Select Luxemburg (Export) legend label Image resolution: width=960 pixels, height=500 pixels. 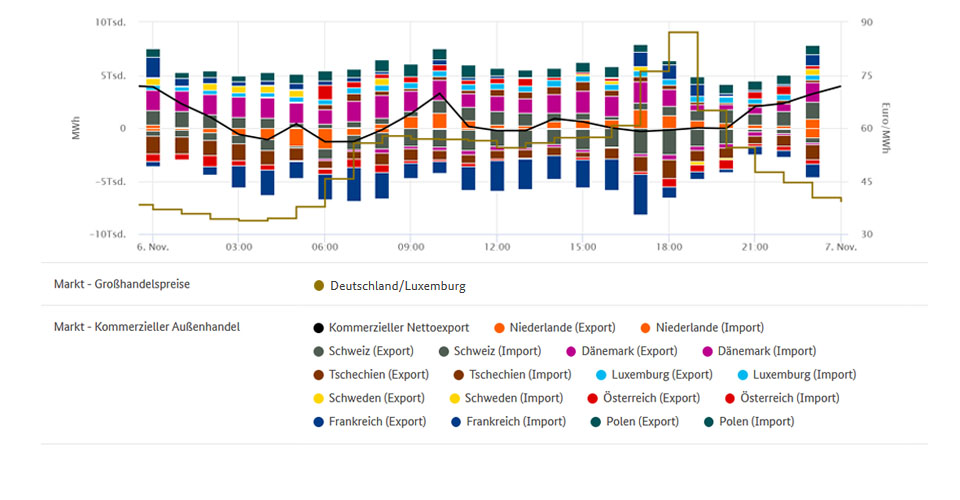click(654, 375)
